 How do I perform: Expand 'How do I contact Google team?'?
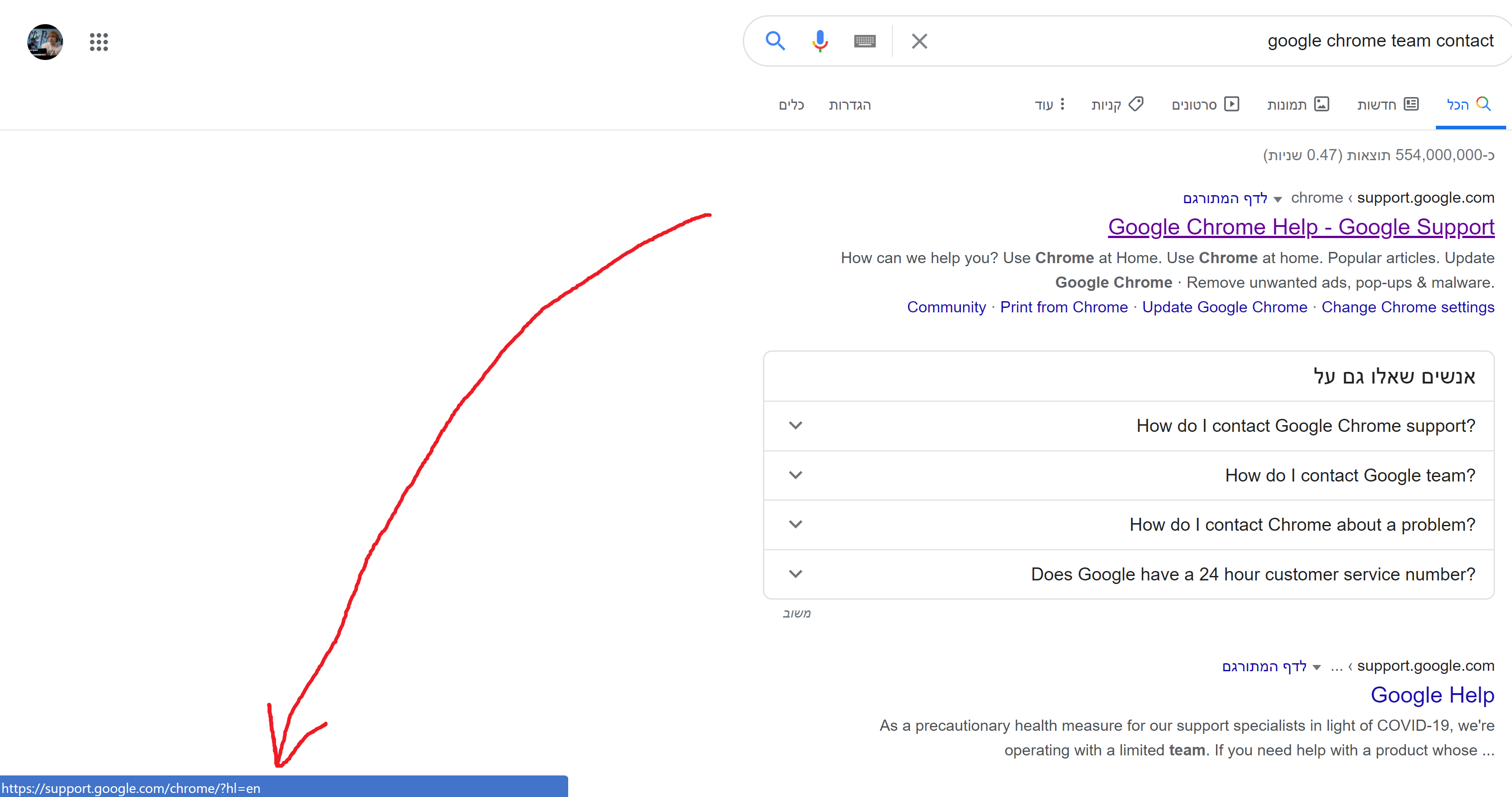point(796,475)
